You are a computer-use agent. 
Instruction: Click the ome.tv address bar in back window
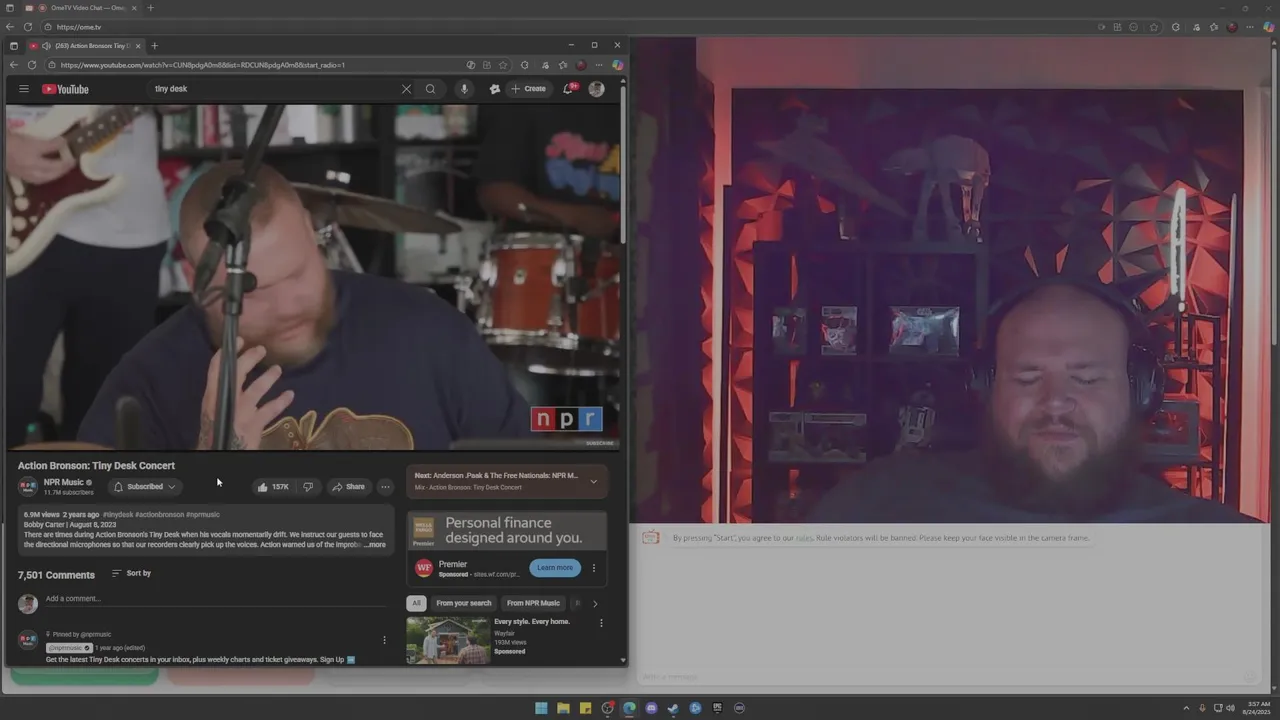(x=570, y=27)
